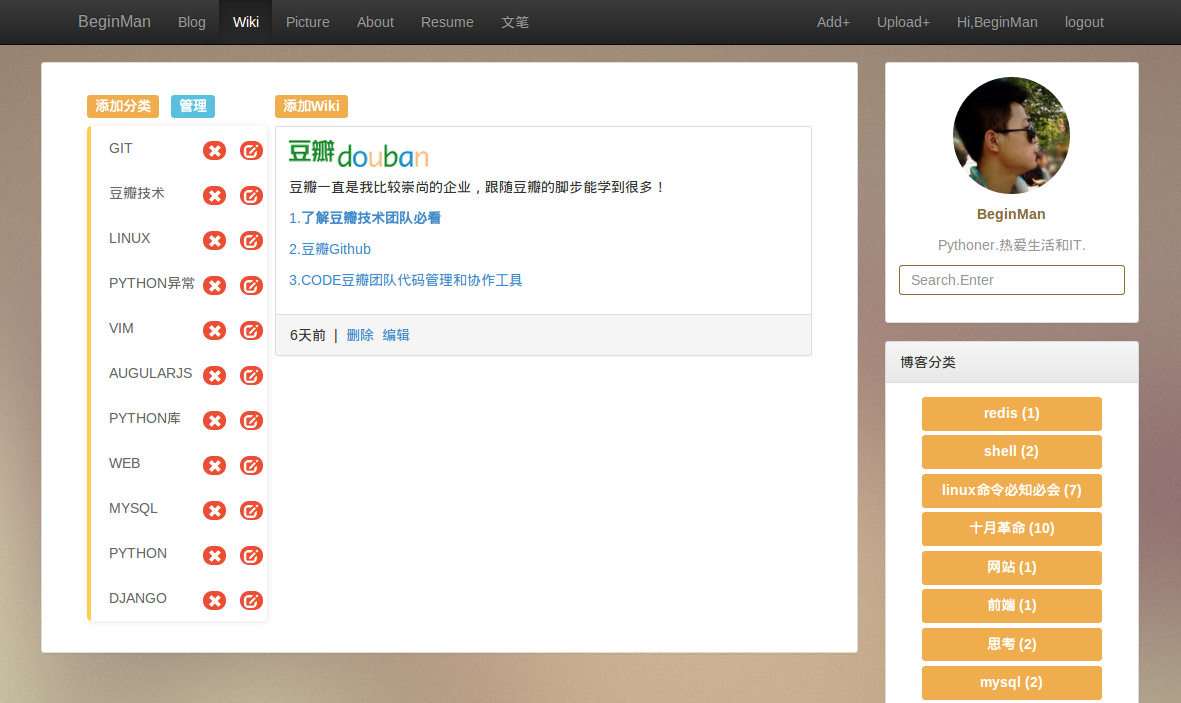Select the 网站 (1) category

point(1012,567)
